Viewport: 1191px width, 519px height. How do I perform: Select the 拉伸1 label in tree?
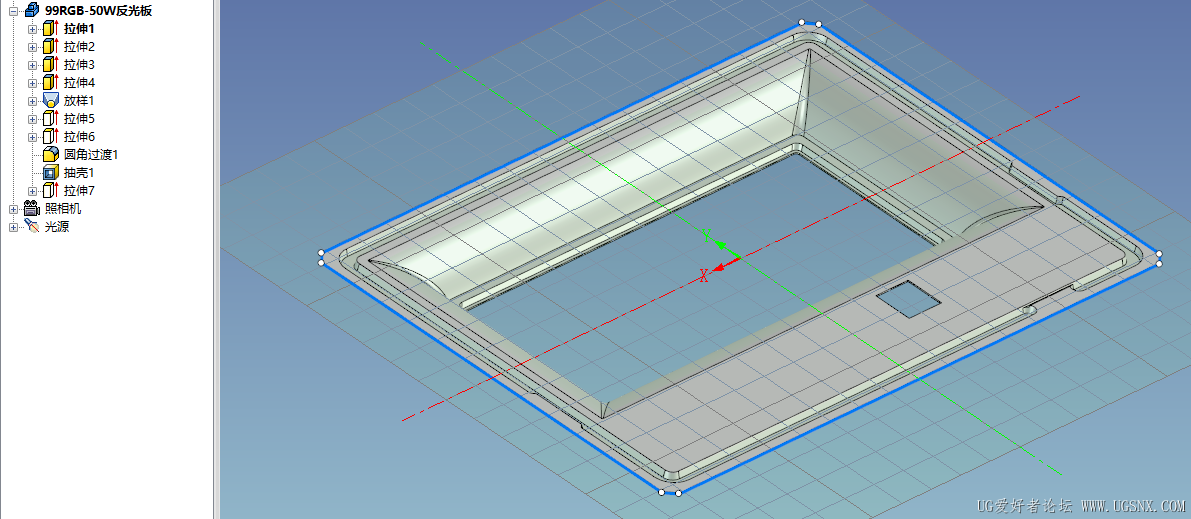point(79,29)
